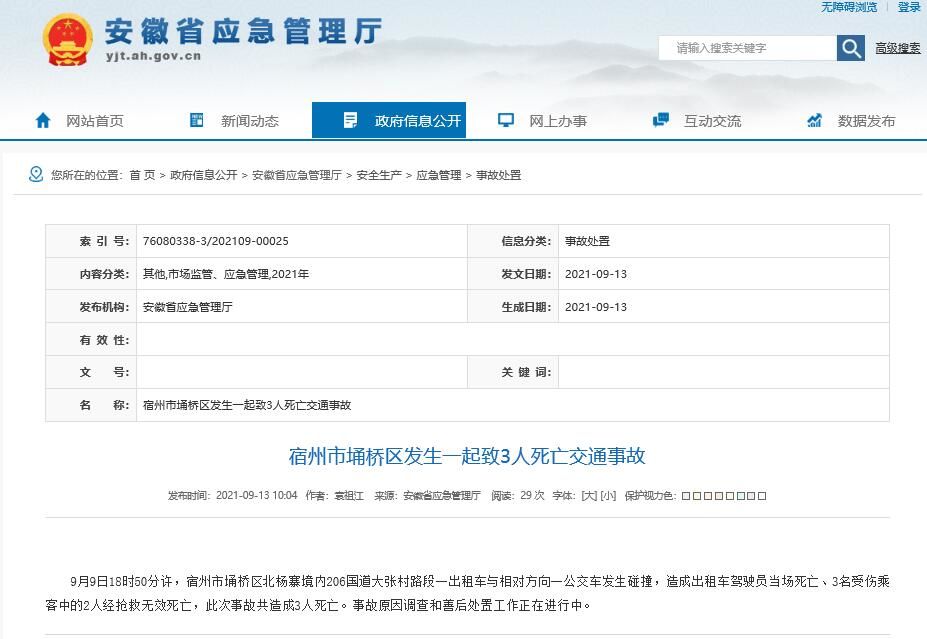Select the last 保护视力色 color box

[x=763, y=496]
